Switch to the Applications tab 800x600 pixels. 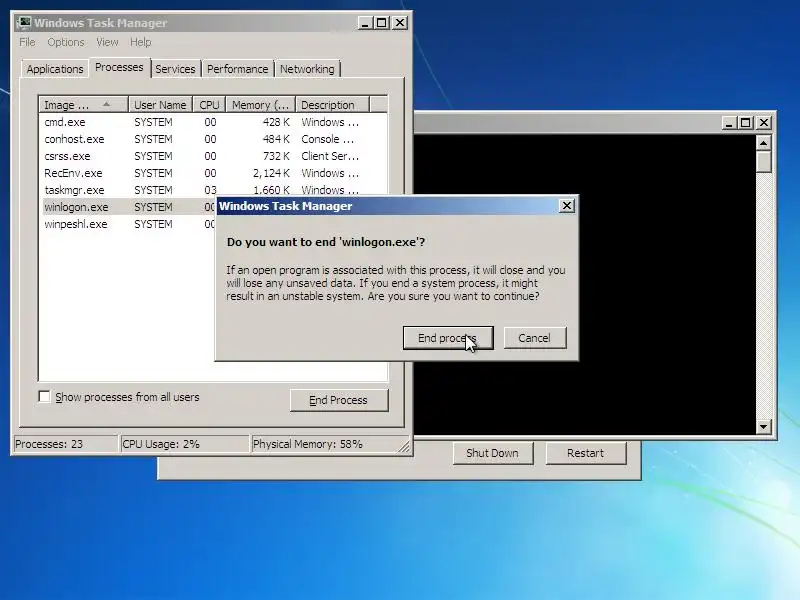click(55, 69)
